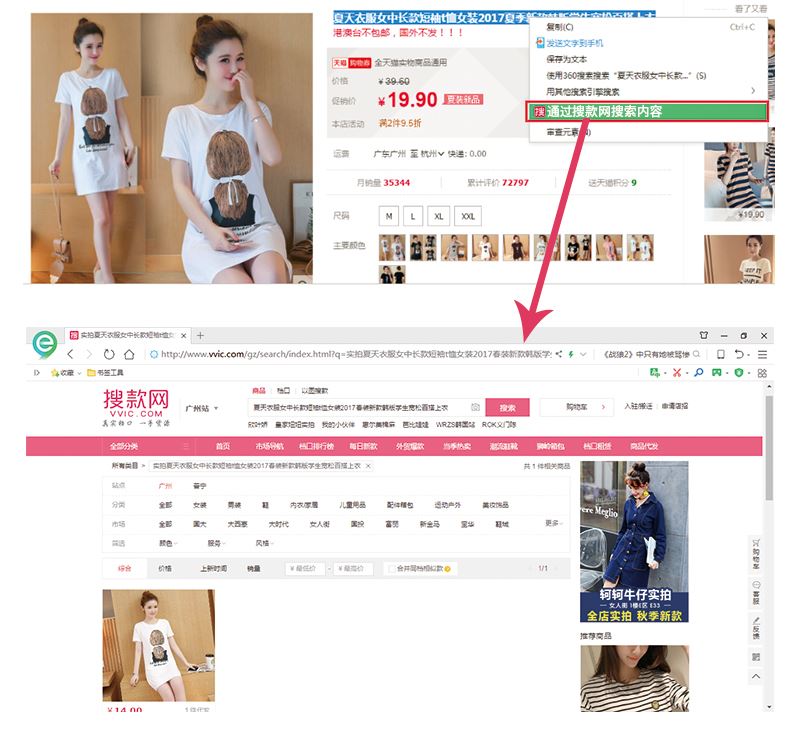Choose 使用360搜索搜索 in the context menu

[x=649, y=75]
